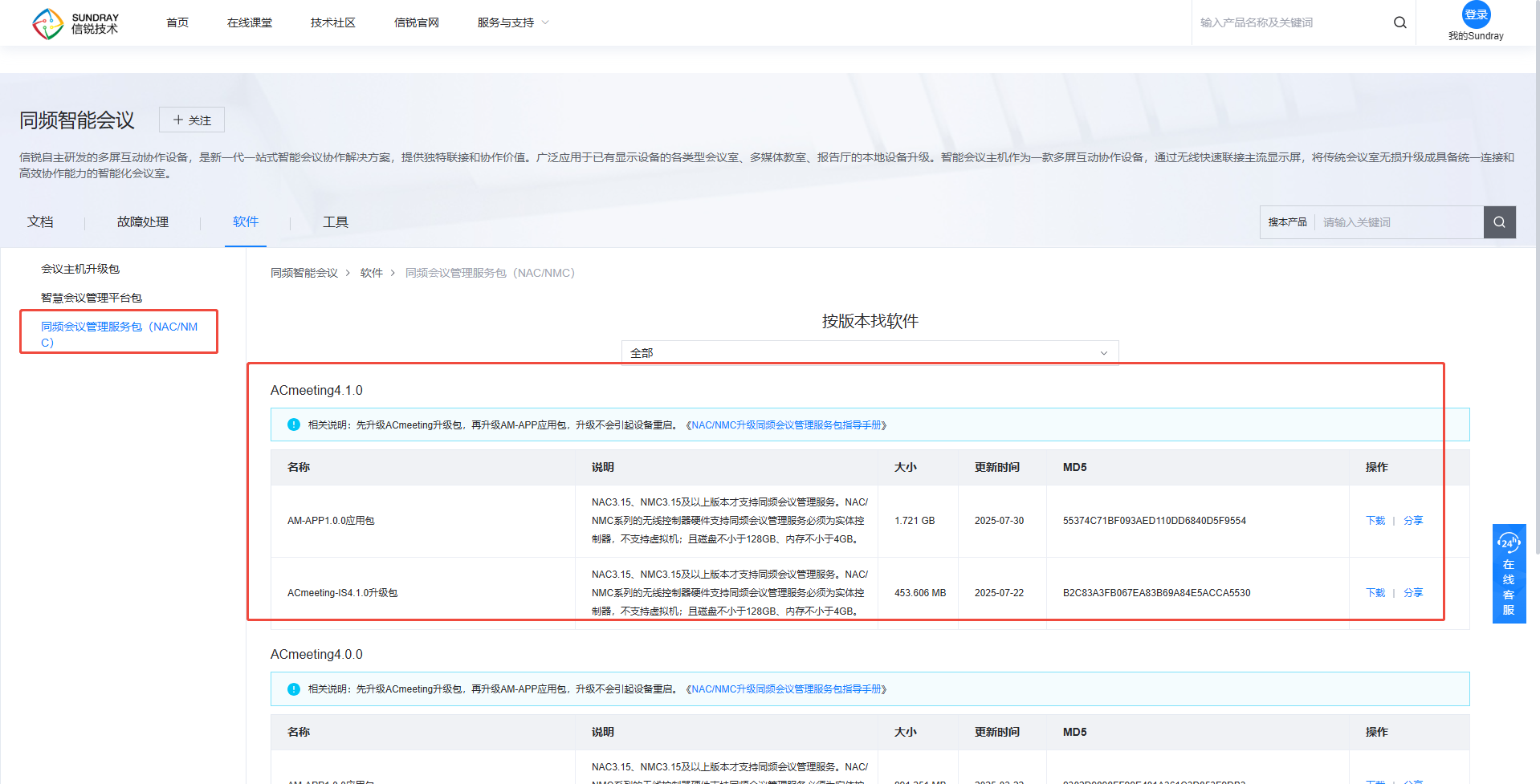The width and height of the screenshot is (1540, 784).
Task: Click the Sundray logo icon
Action: coord(48,23)
